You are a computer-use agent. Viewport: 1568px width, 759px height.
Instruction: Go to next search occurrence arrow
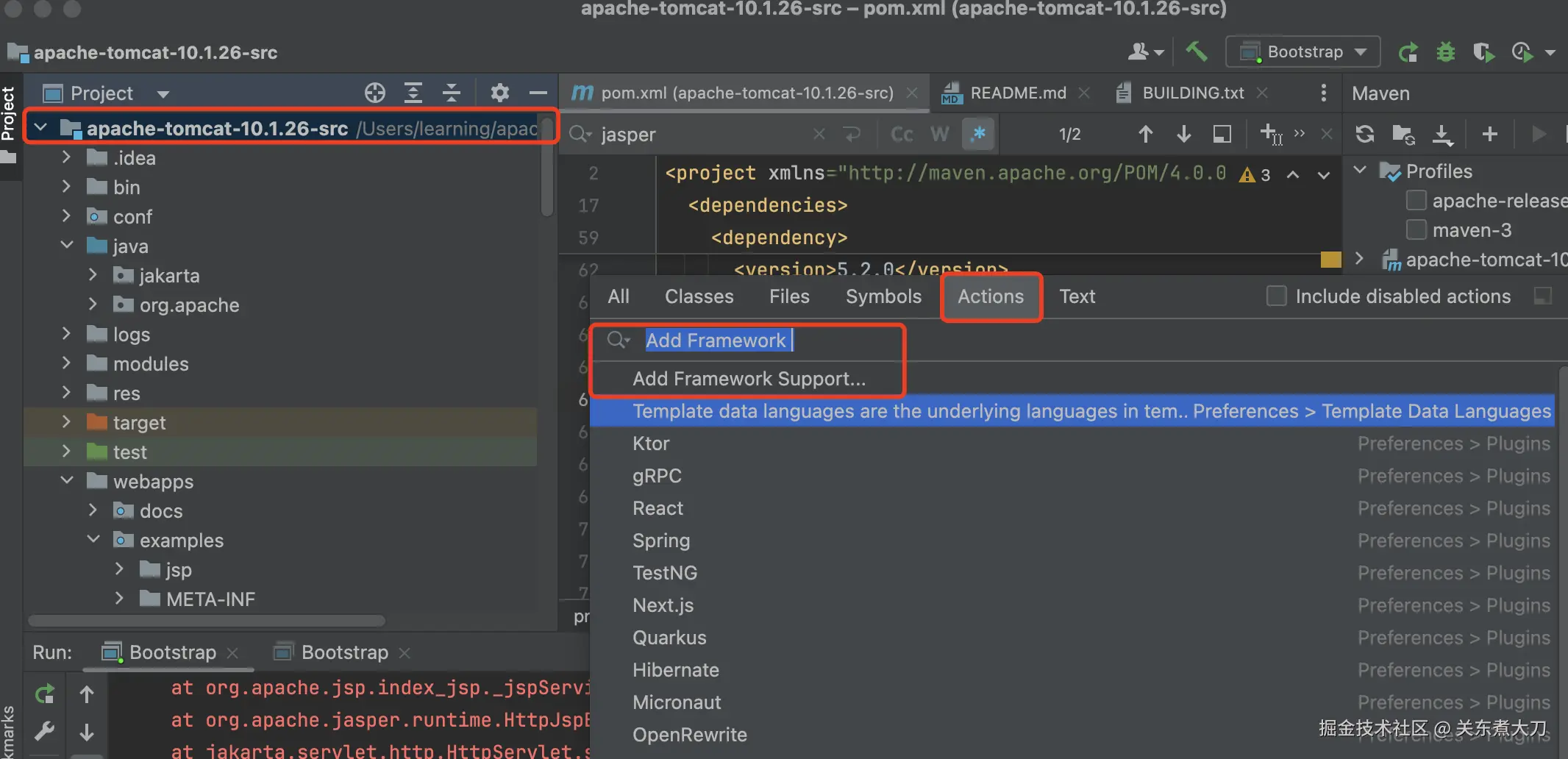point(1183,134)
